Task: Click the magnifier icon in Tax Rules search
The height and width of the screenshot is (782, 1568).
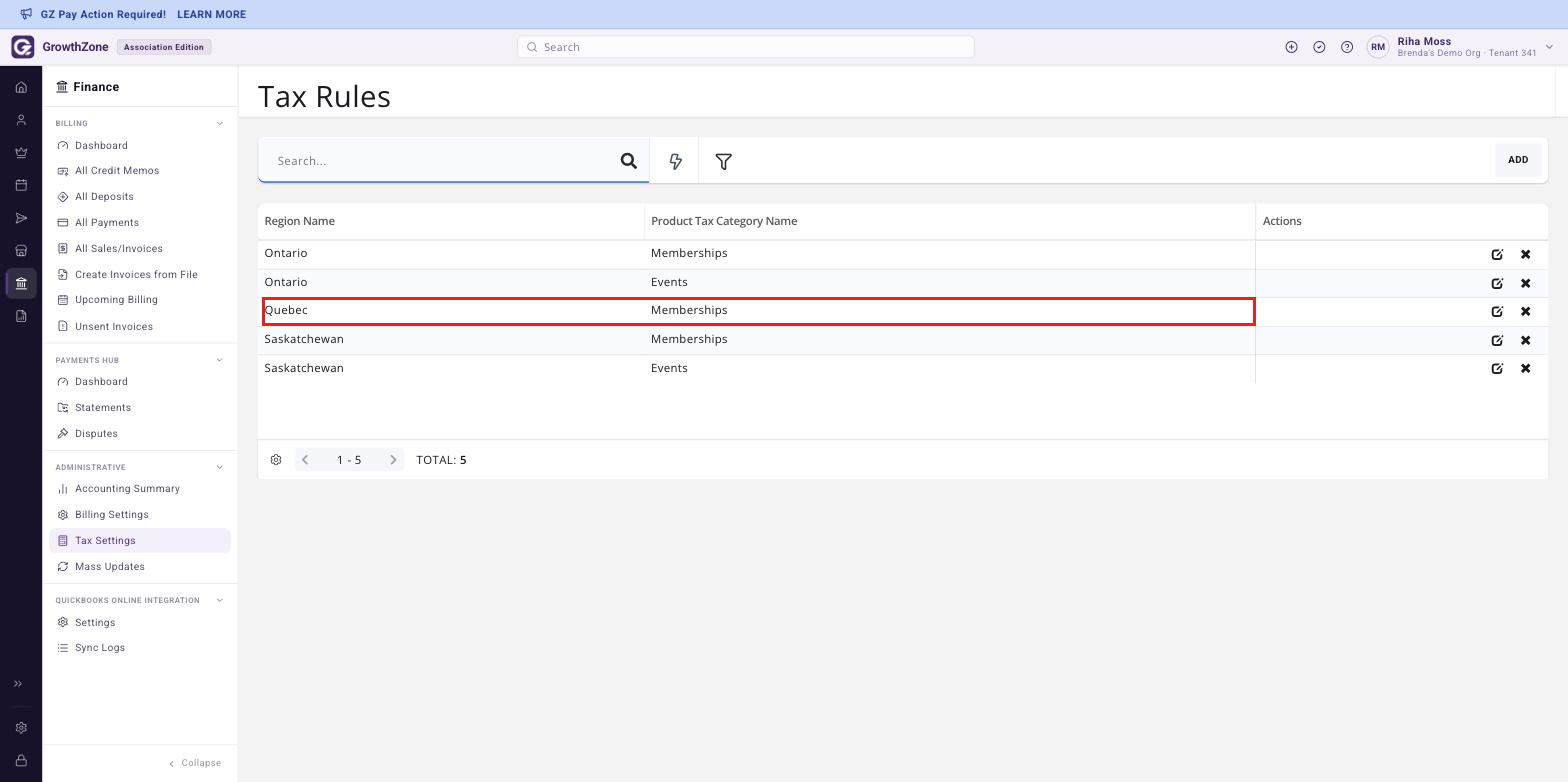Action: 629,161
